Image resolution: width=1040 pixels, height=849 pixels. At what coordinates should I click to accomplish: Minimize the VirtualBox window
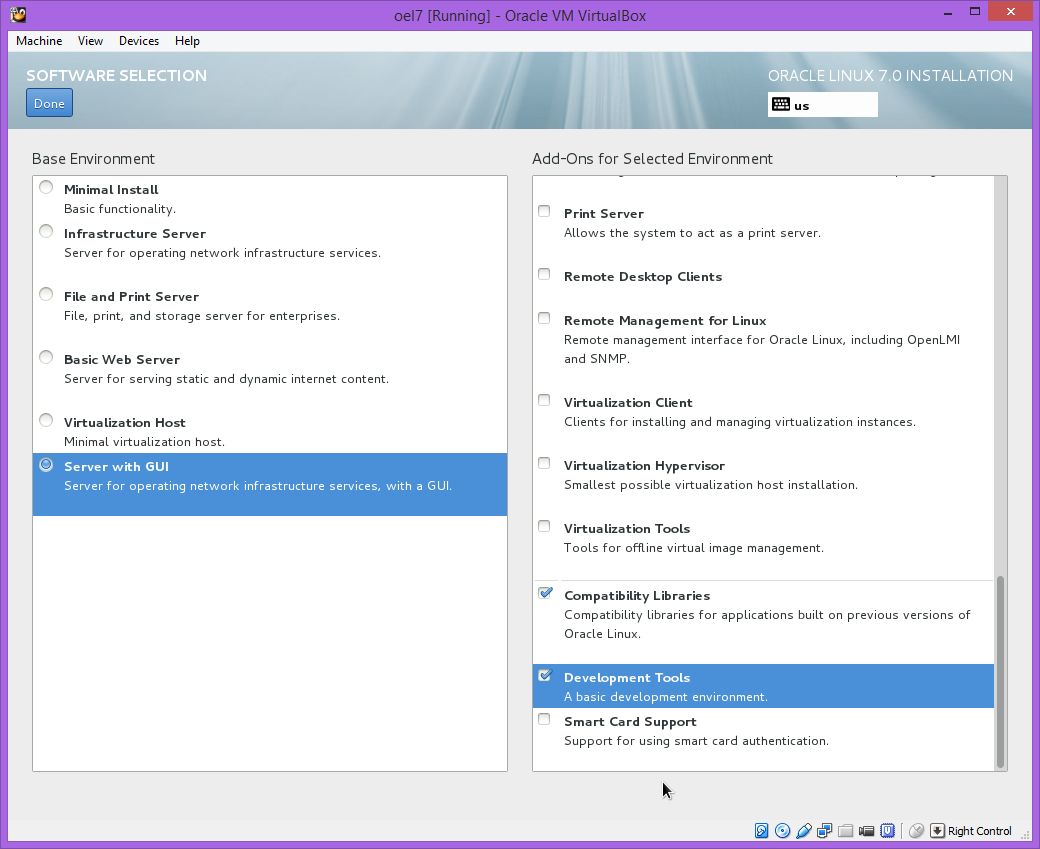[x=948, y=12]
